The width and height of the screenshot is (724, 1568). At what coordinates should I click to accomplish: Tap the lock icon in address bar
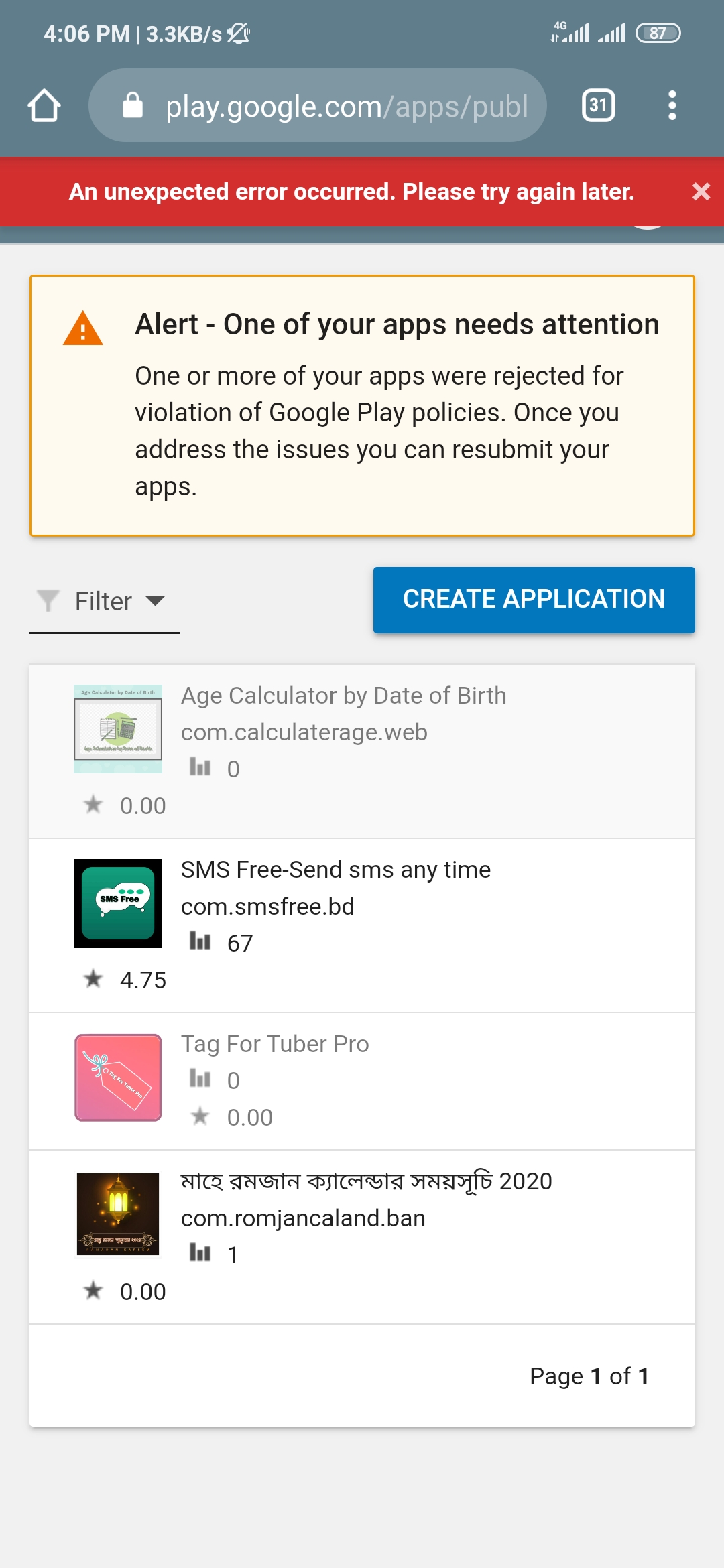pos(133,105)
